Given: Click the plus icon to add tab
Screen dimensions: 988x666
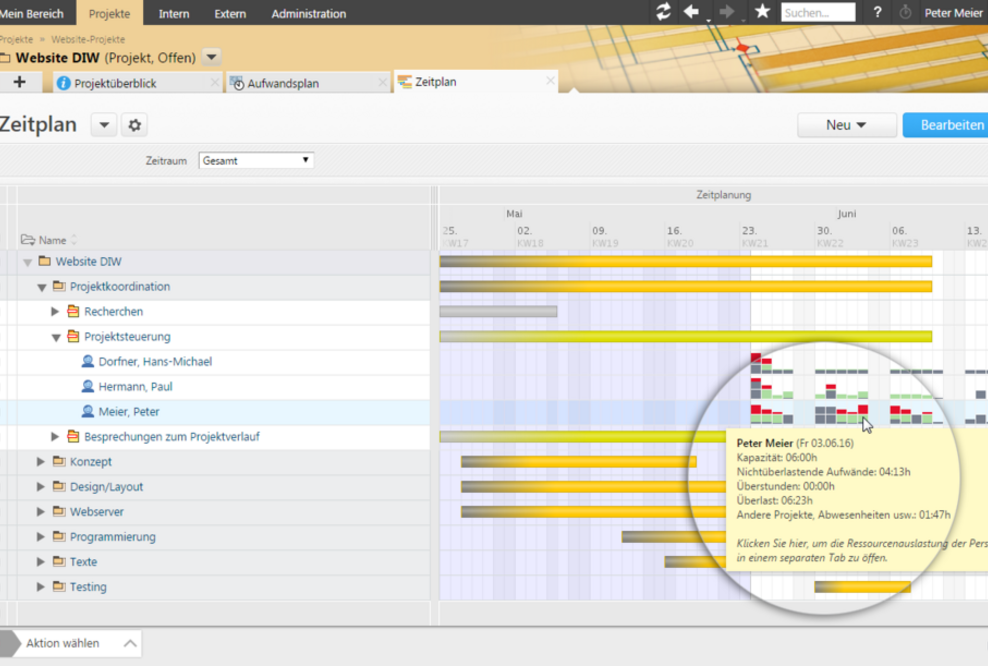Looking at the screenshot, I should click(19, 82).
